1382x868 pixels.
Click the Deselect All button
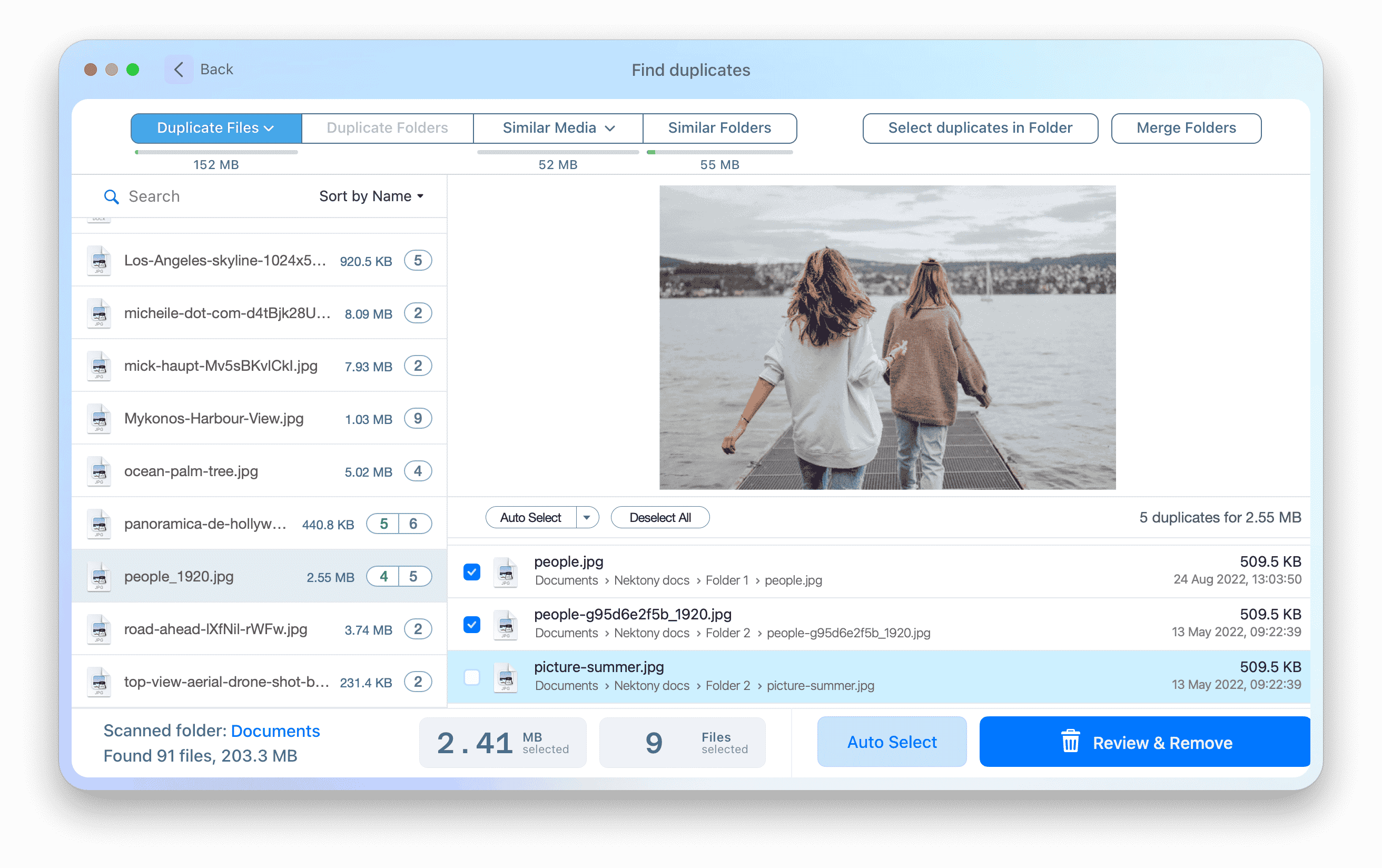pyautogui.click(x=659, y=517)
